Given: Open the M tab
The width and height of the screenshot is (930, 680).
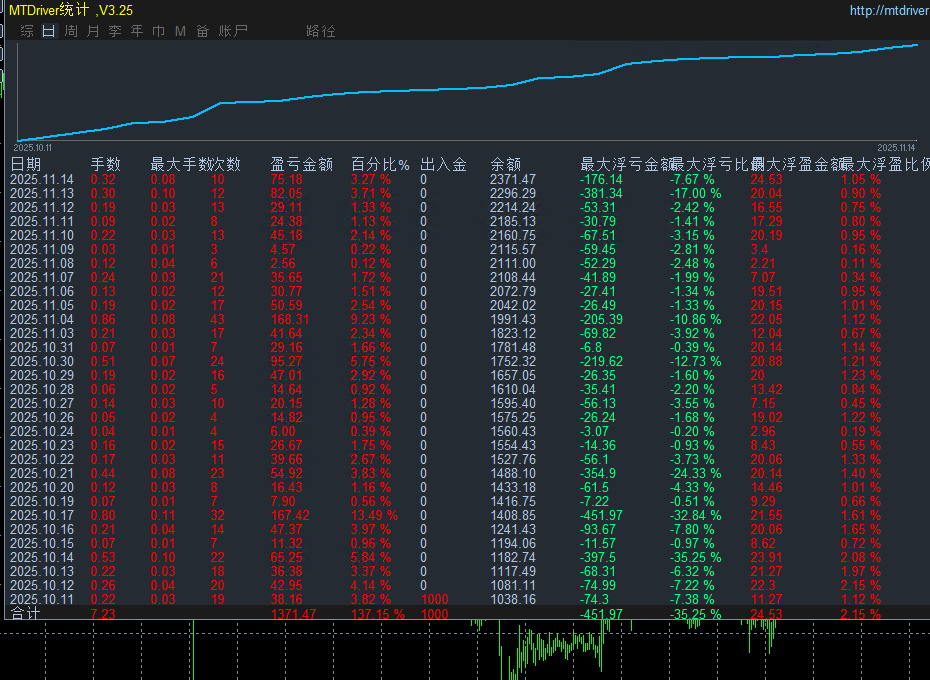Looking at the screenshot, I should (180, 31).
